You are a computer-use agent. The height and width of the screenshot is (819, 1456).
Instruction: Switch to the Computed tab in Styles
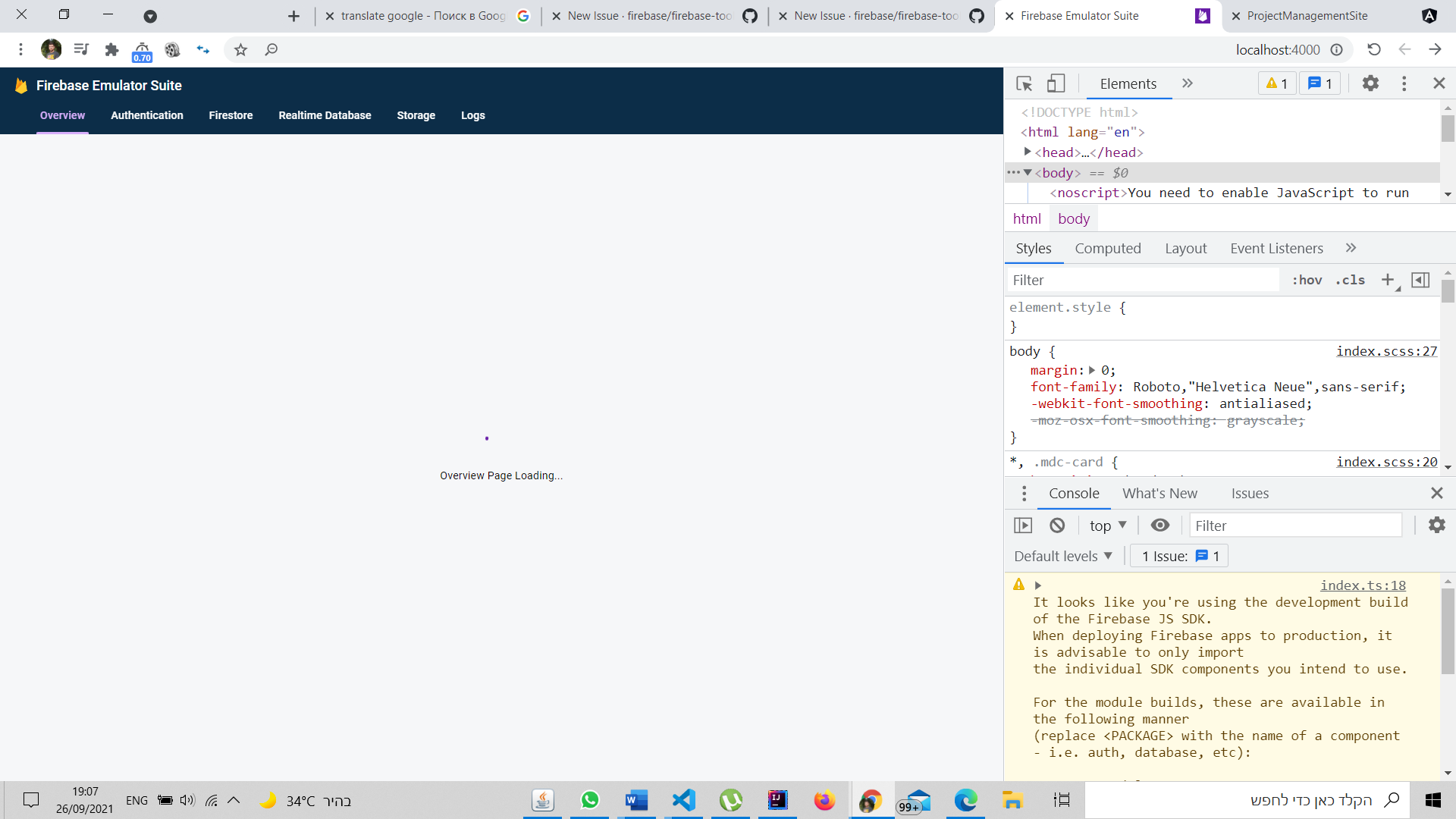click(x=1108, y=248)
